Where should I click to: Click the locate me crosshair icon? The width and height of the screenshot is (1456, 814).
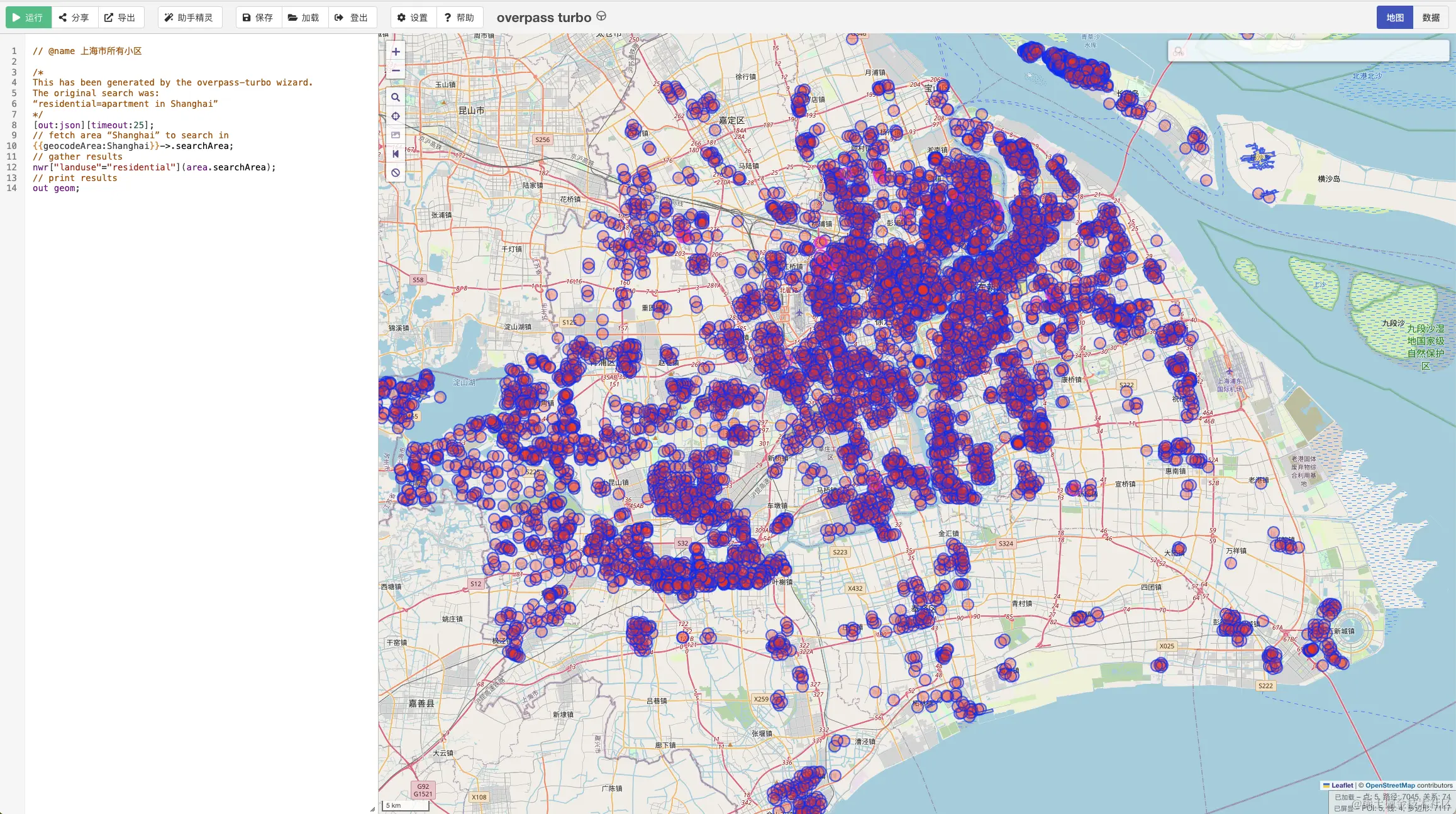coord(396,116)
